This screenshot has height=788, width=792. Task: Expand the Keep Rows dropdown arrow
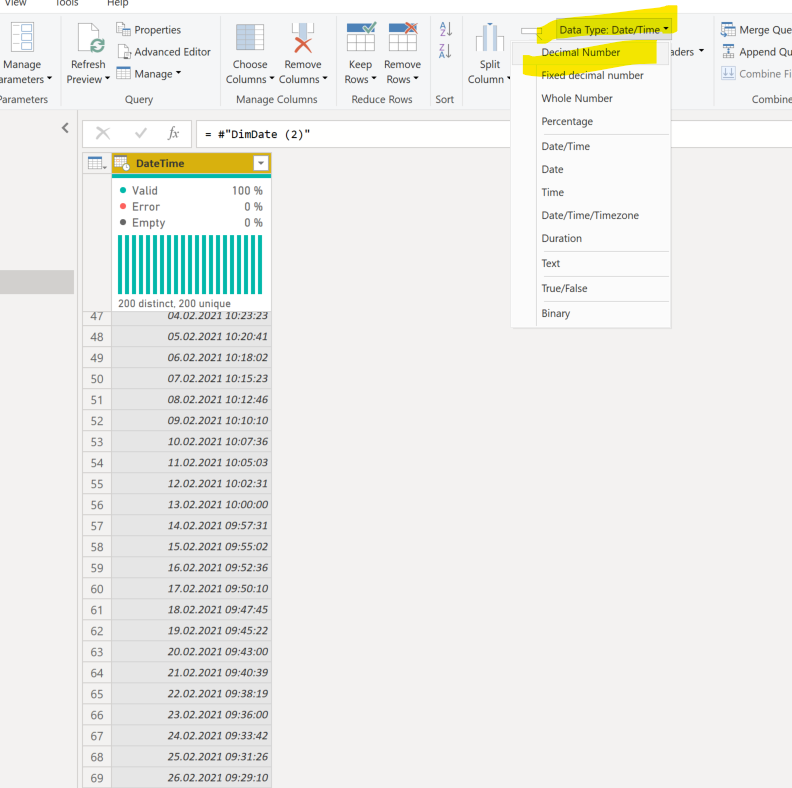374,79
